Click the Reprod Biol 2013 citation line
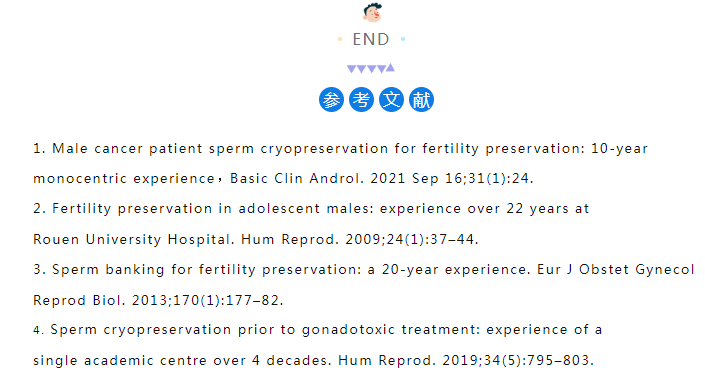 158,300
